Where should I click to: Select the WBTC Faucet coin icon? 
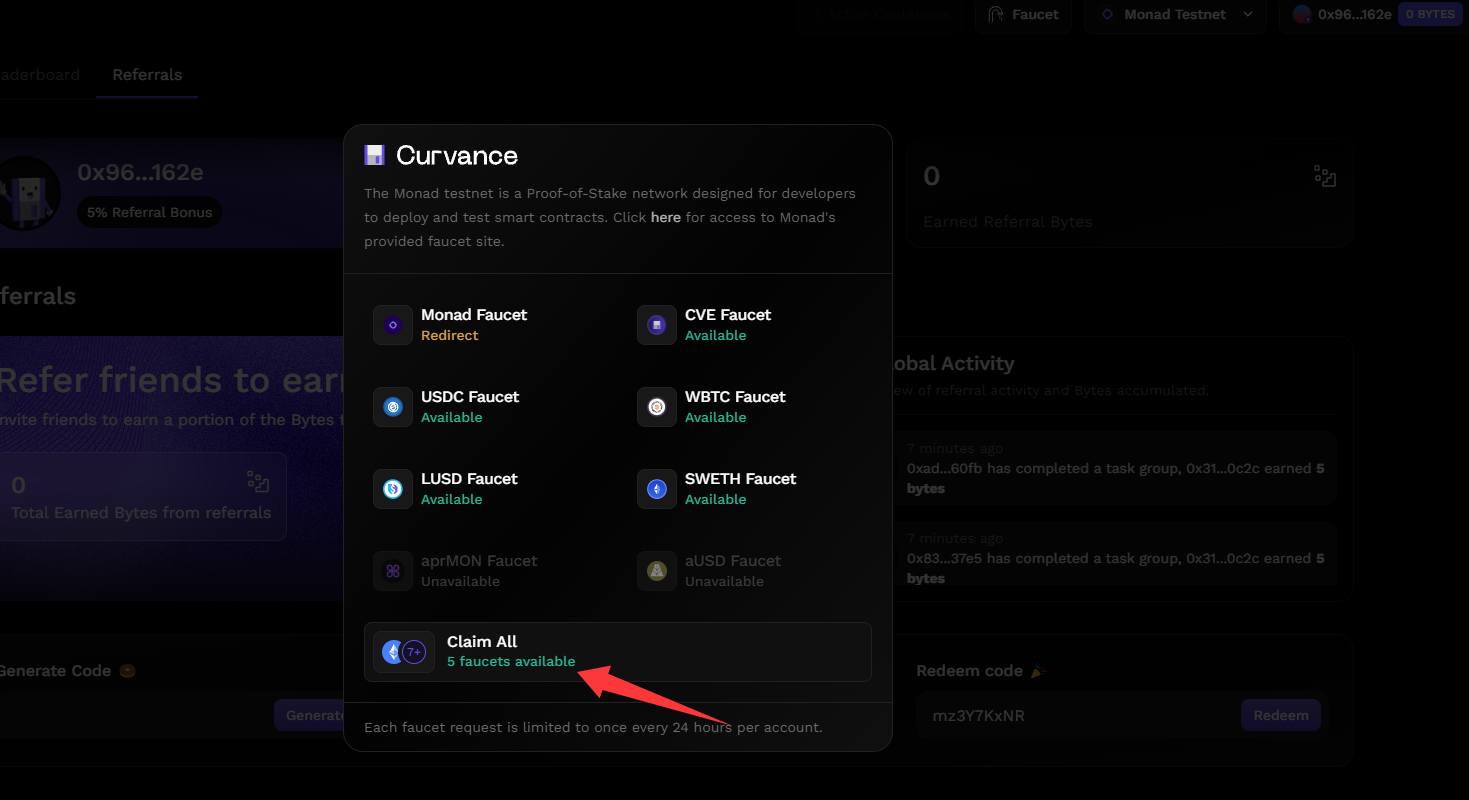tap(657, 407)
